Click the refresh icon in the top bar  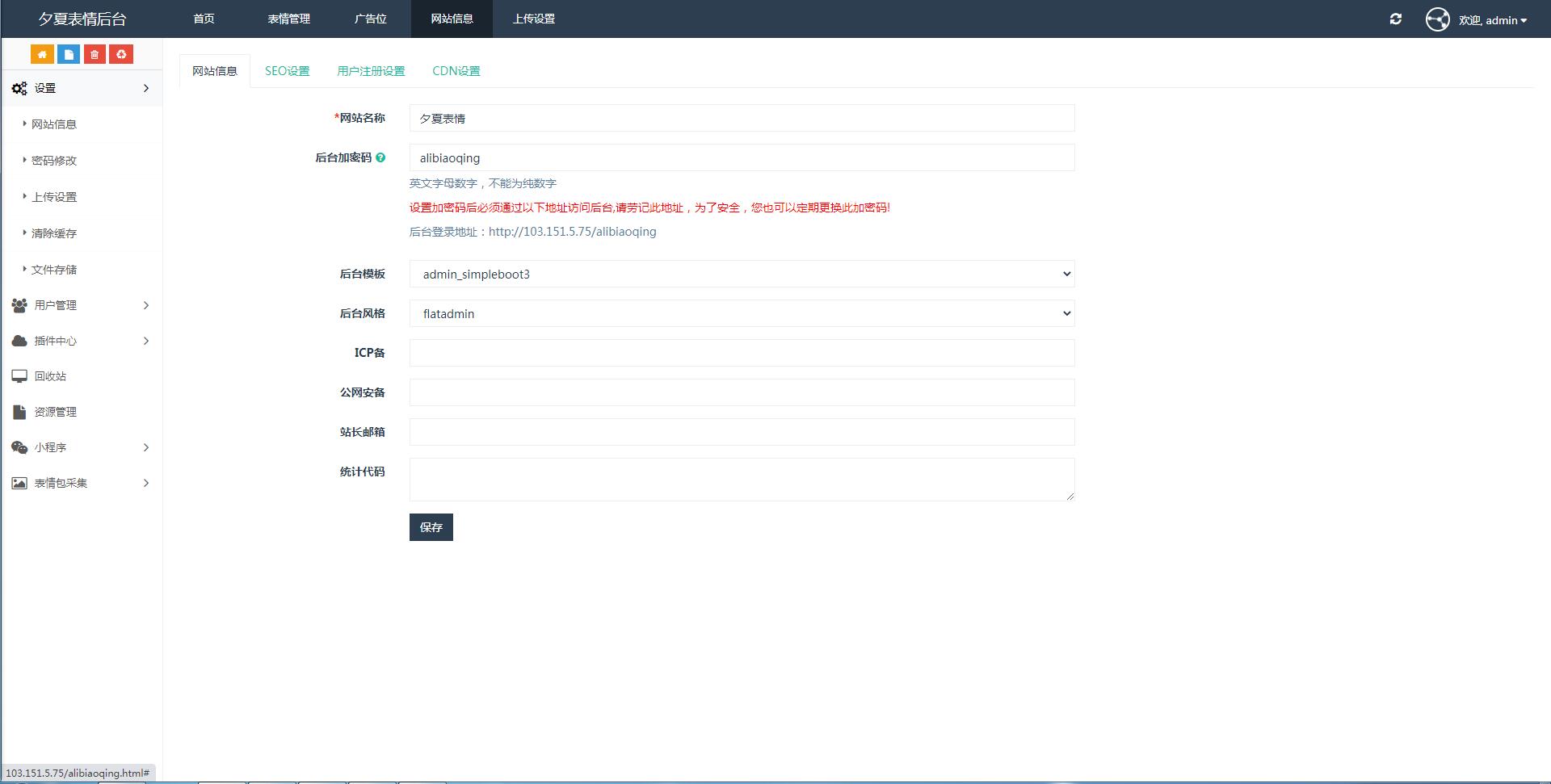(1396, 19)
